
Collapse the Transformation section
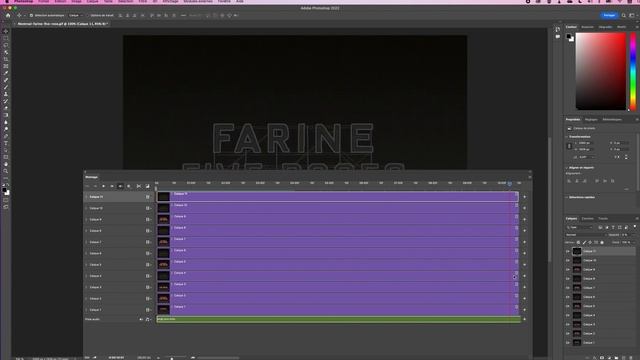point(567,137)
